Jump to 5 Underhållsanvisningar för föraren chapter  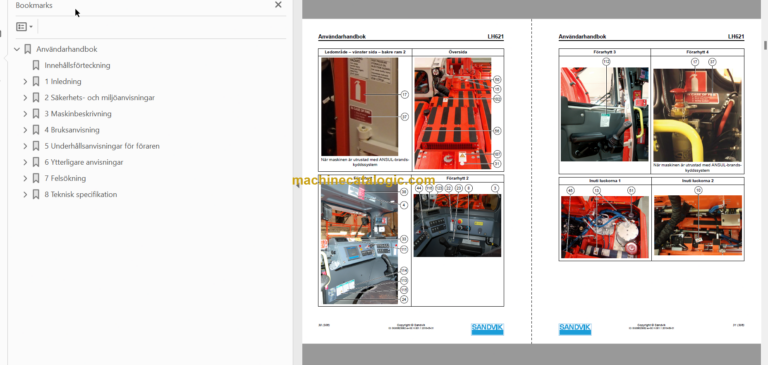pos(102,146)
